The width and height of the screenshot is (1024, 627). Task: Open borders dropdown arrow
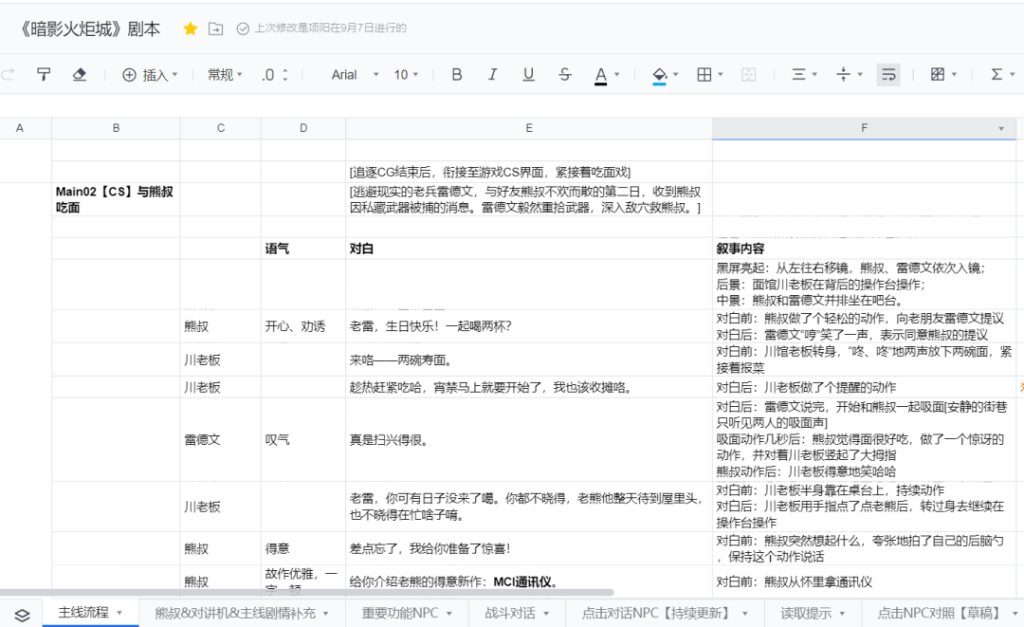[720, 75]
